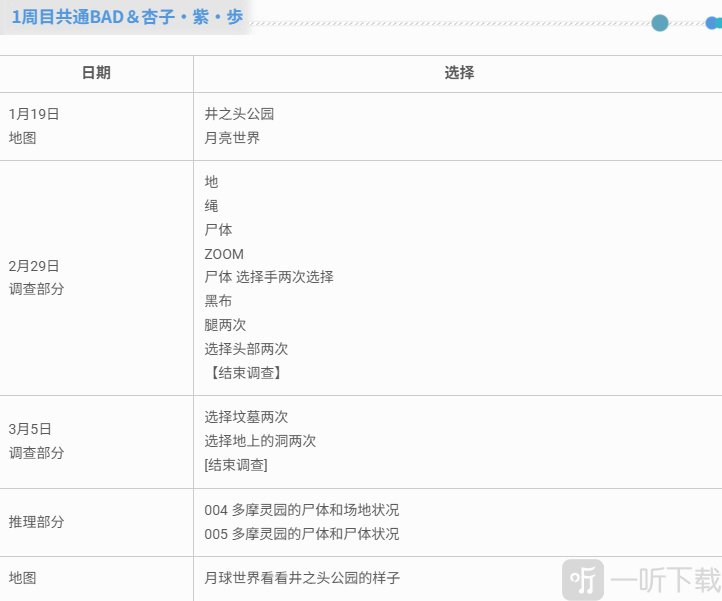Click the 黑布 entry

tap(218, 301)
